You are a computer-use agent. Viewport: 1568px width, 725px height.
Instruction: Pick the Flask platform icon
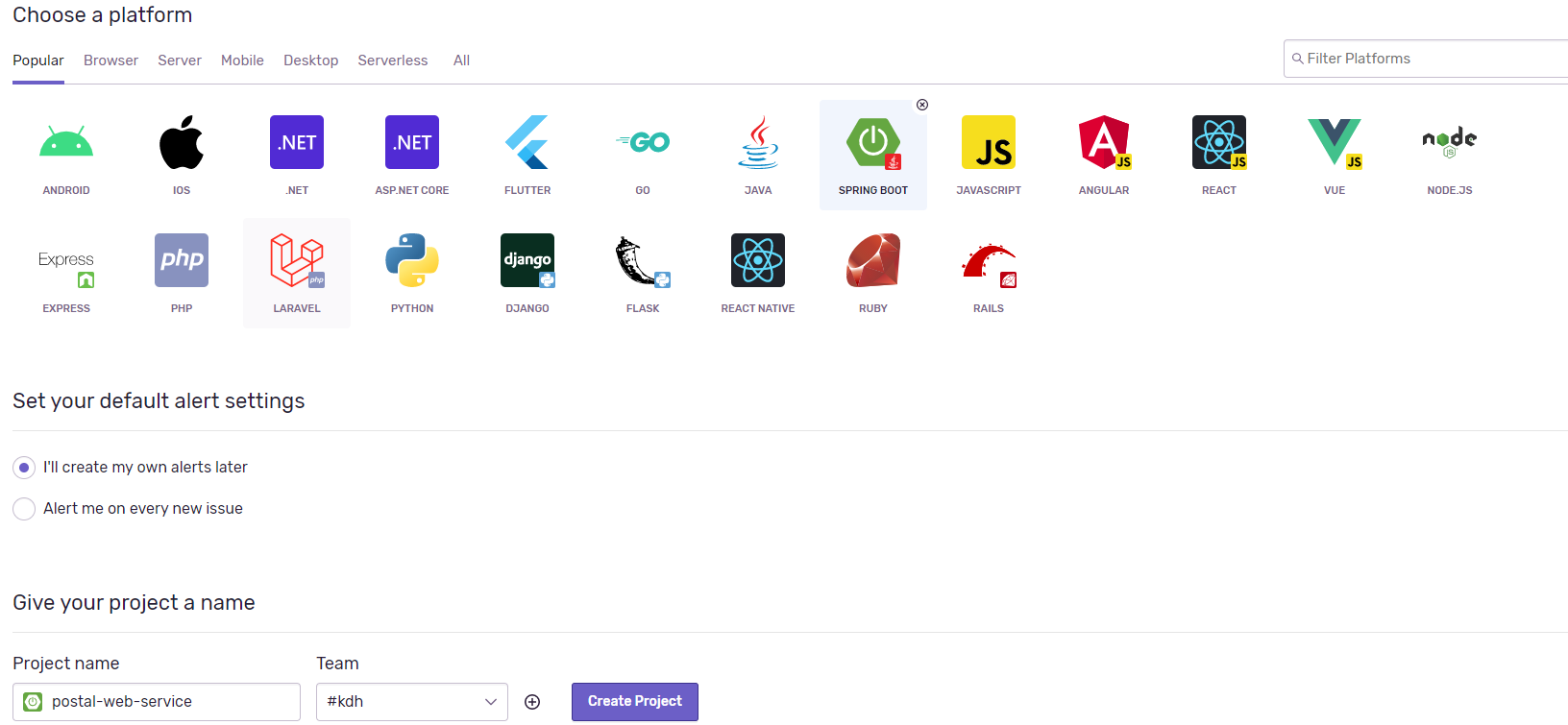point(643,260)
